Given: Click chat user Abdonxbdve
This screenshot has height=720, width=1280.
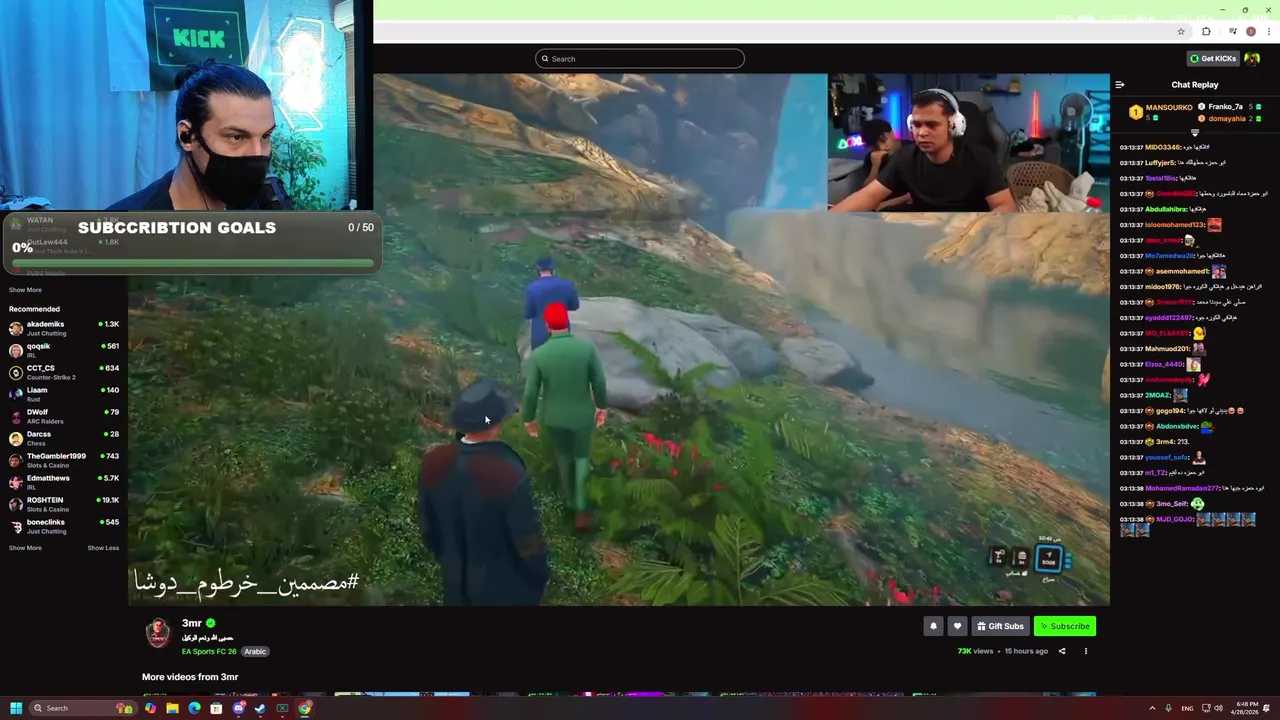Looking at the screenshot, I should pos(1177,426).
